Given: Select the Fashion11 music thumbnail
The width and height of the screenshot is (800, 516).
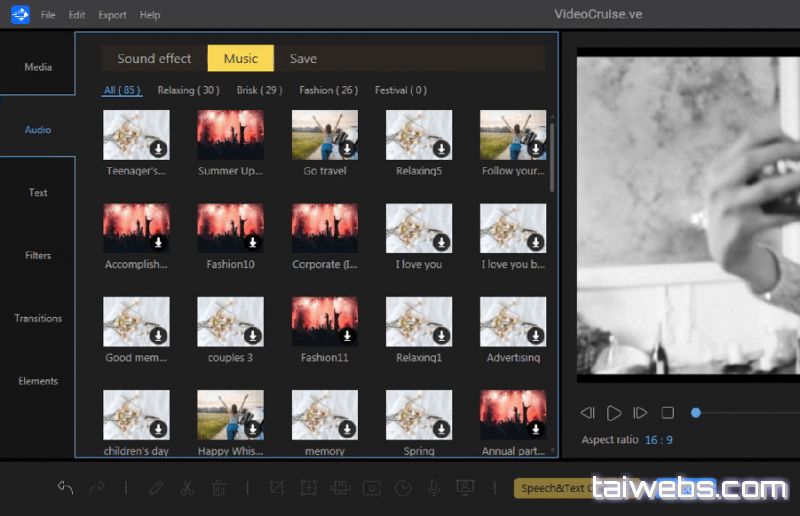Looking at the screenshot, I should 324,322.
